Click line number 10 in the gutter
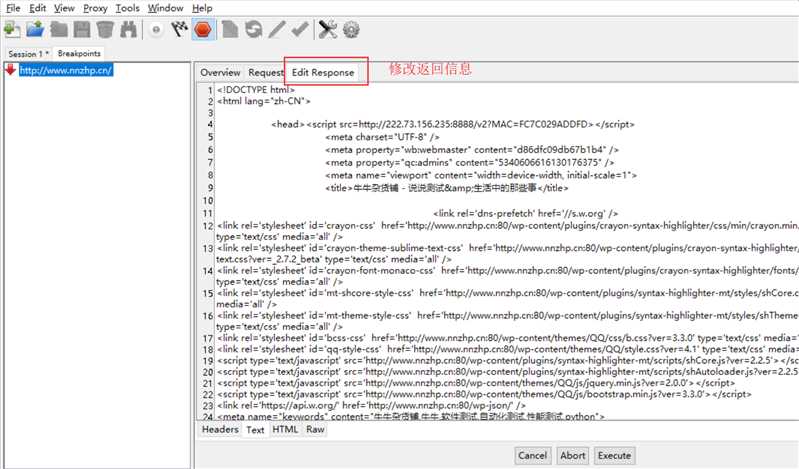The height and width of the screenshot is (469, 799). coord(207,200)
